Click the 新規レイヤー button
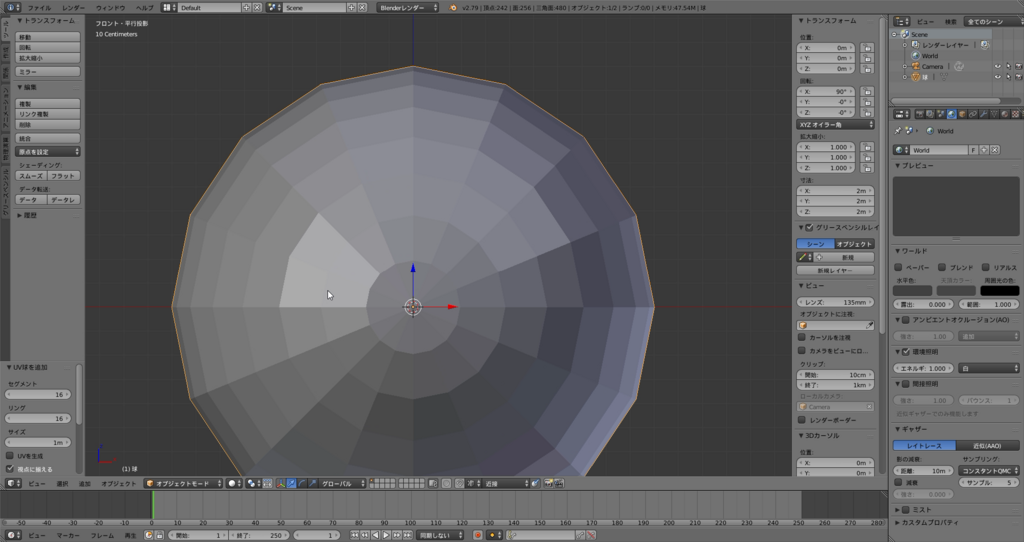This screenshot has height=542, width=1024. pyautogui.click(x=835, y=270)
